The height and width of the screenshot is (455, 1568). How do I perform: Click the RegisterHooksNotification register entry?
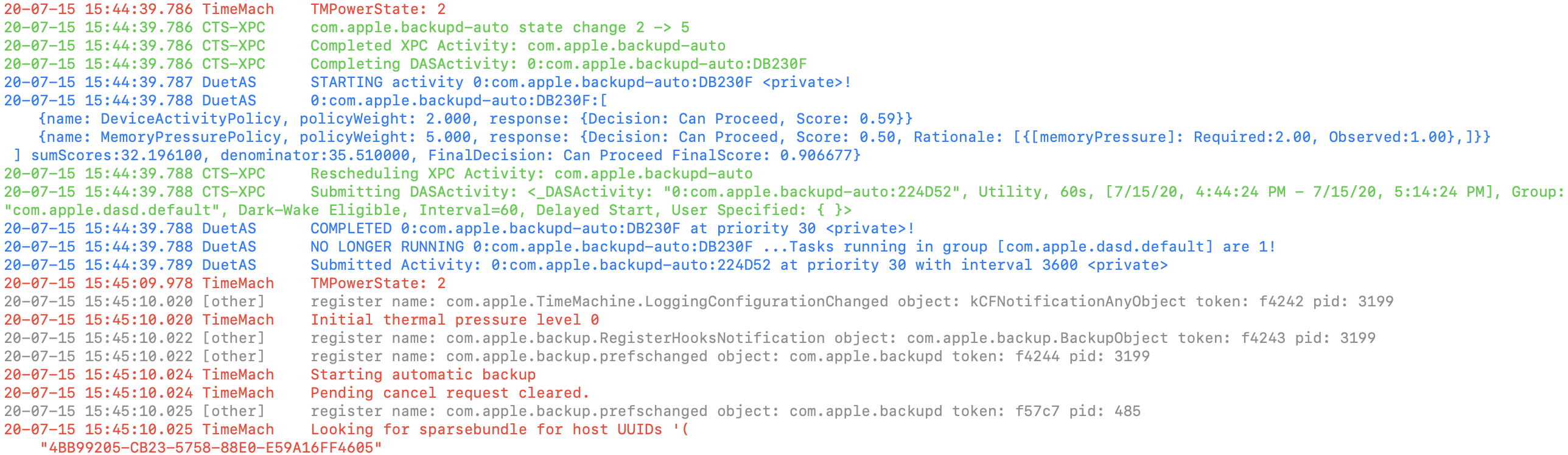[x=842, y=338]
